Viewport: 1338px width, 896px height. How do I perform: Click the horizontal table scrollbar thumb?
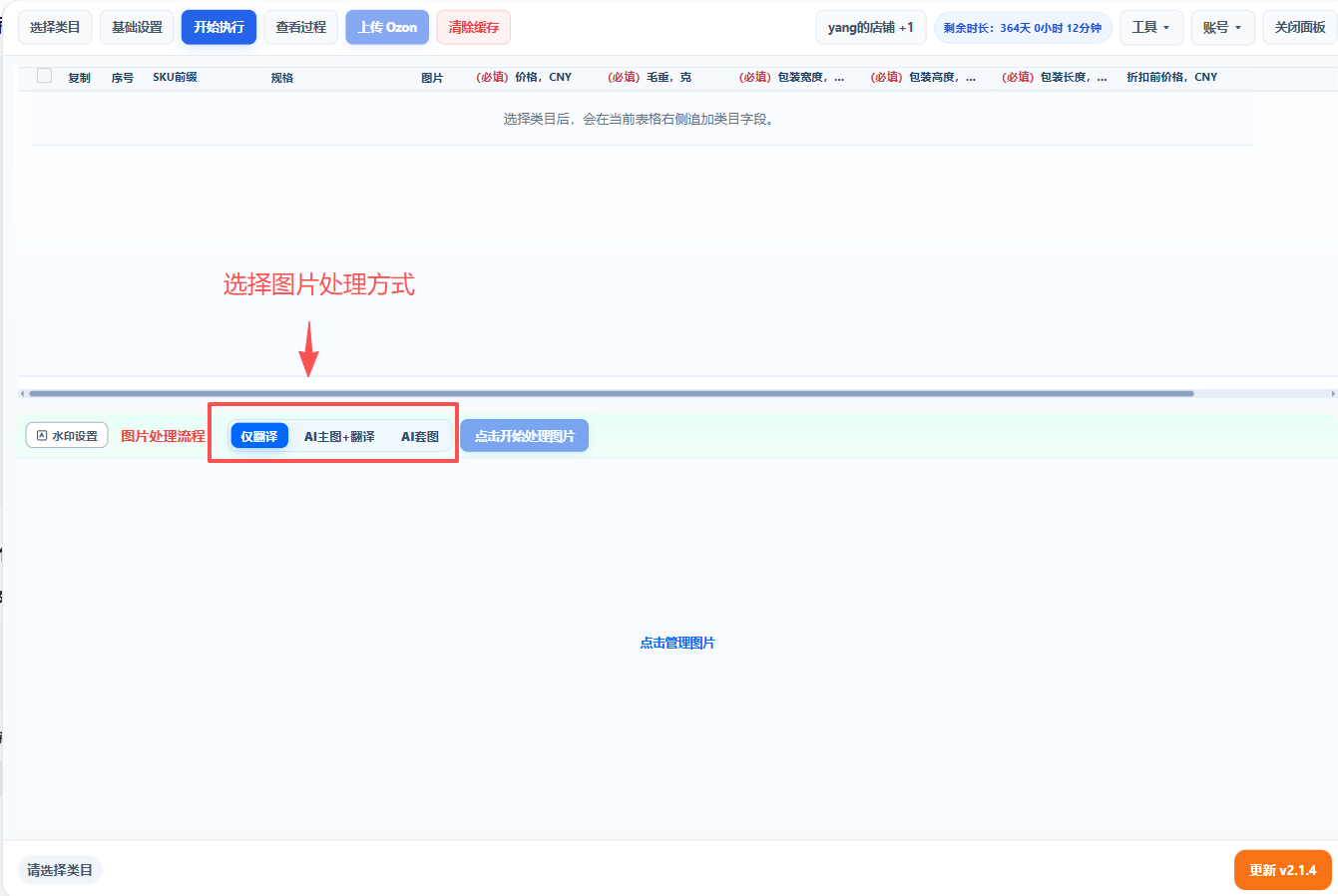[x=611, y=393]
